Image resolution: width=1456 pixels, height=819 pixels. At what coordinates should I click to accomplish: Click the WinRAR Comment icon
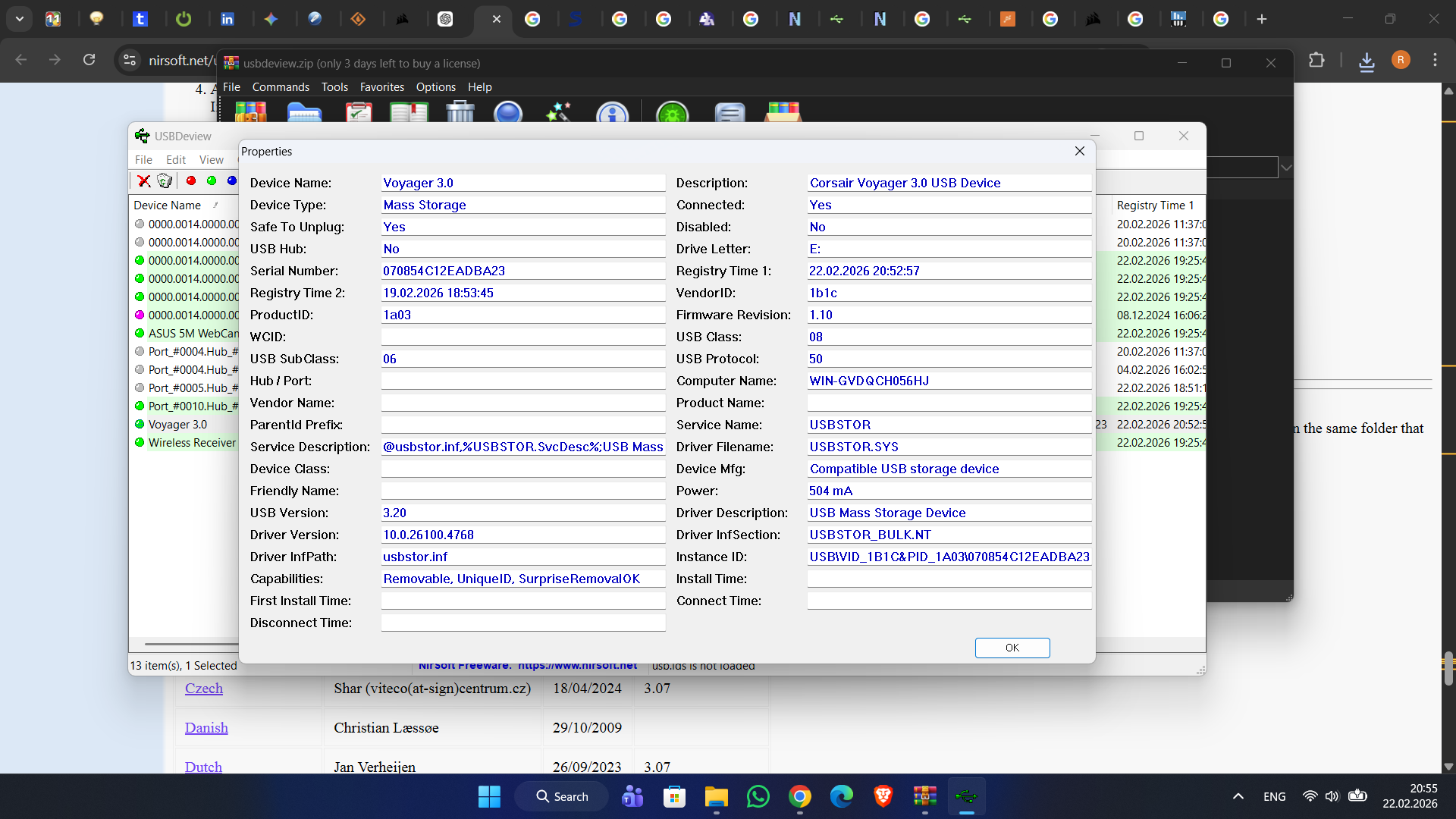tap(730, 112)
